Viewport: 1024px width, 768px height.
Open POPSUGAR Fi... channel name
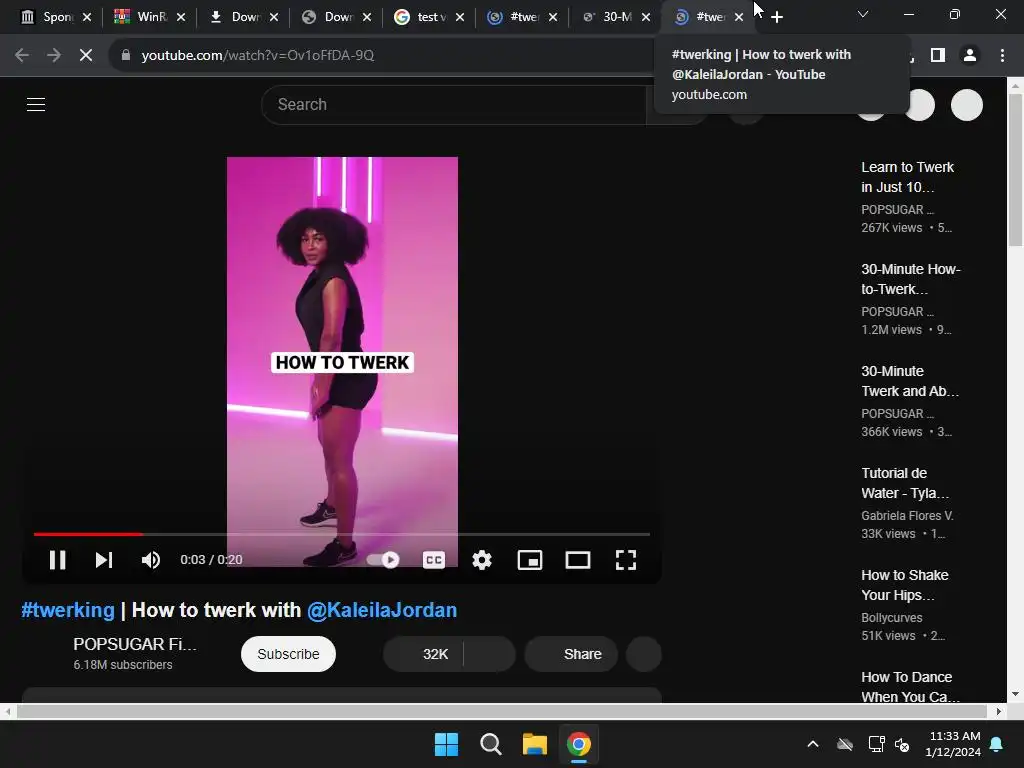click(x=135, y=644)
